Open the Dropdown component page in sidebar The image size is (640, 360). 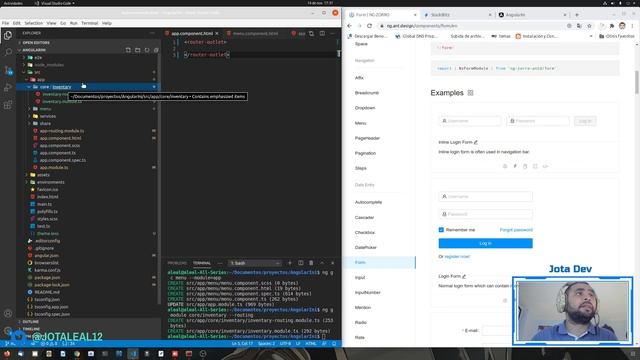[365, 108]
